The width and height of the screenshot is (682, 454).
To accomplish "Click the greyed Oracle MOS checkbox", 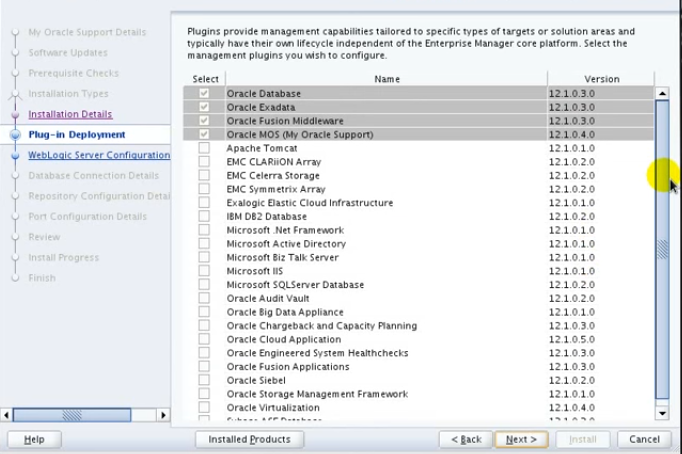I will click(x=204, y=134).
